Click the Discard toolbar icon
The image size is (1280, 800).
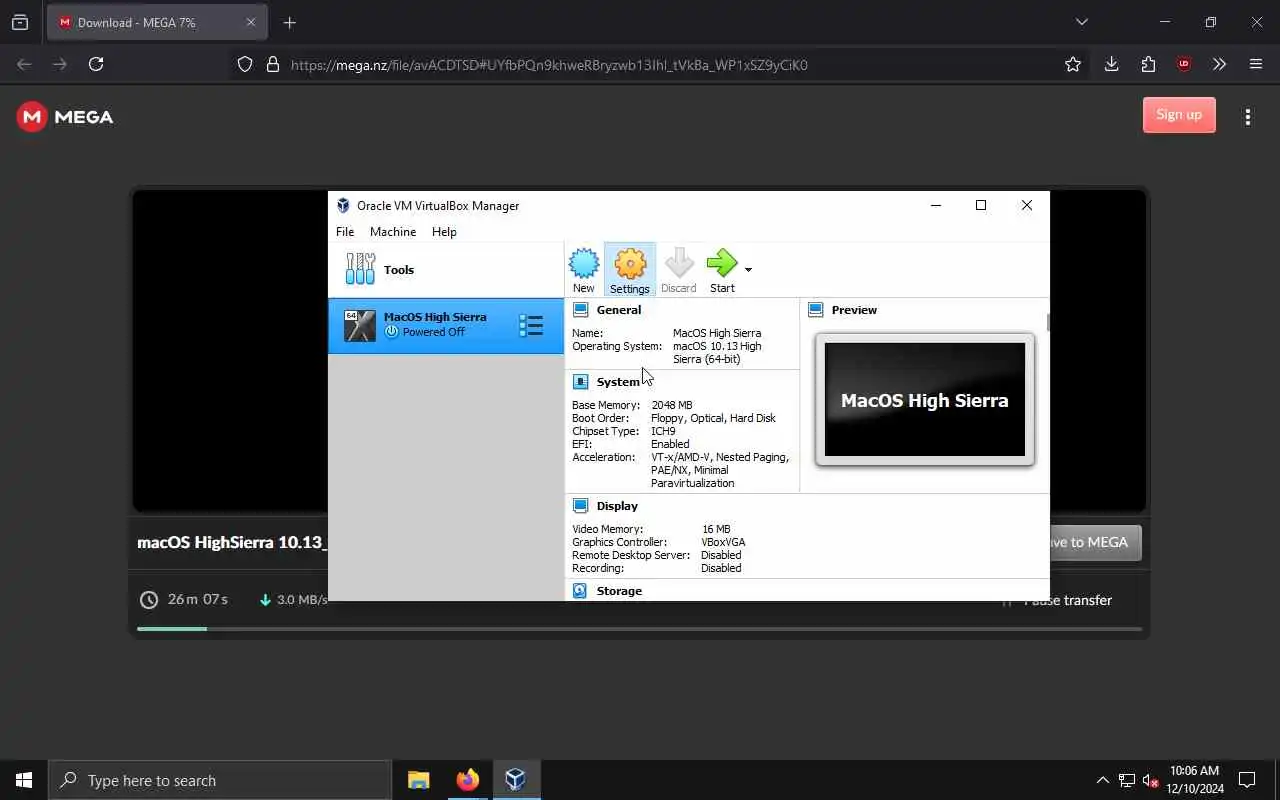coord(678,270)
